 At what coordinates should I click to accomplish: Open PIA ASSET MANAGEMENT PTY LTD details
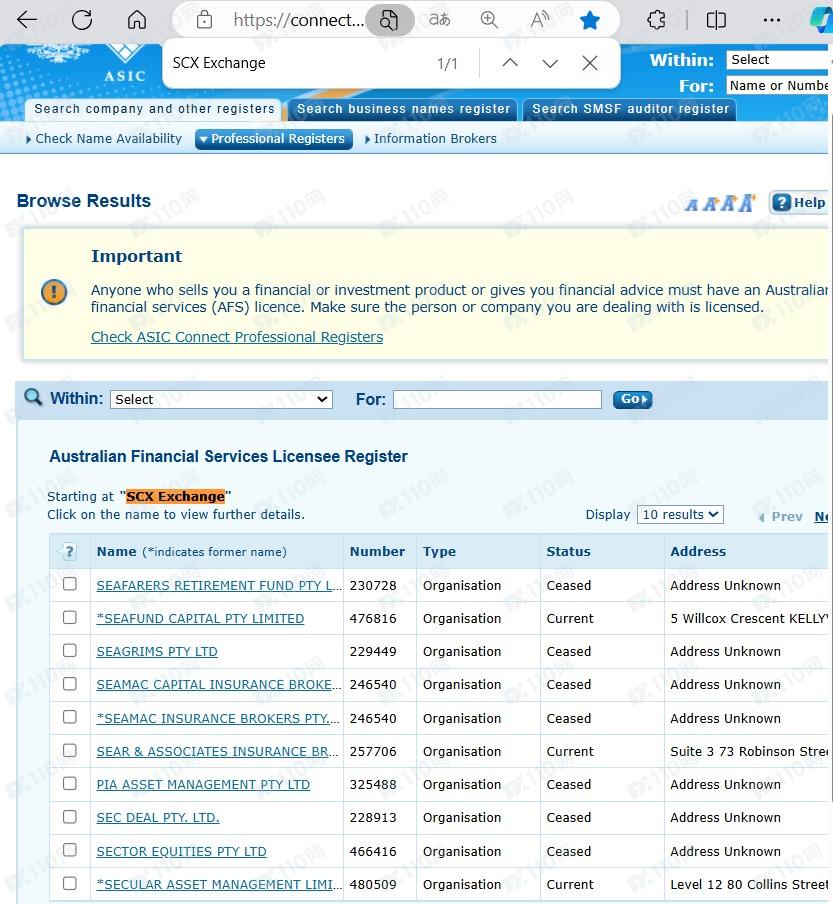pyautogui.click(x=203, y=785)
